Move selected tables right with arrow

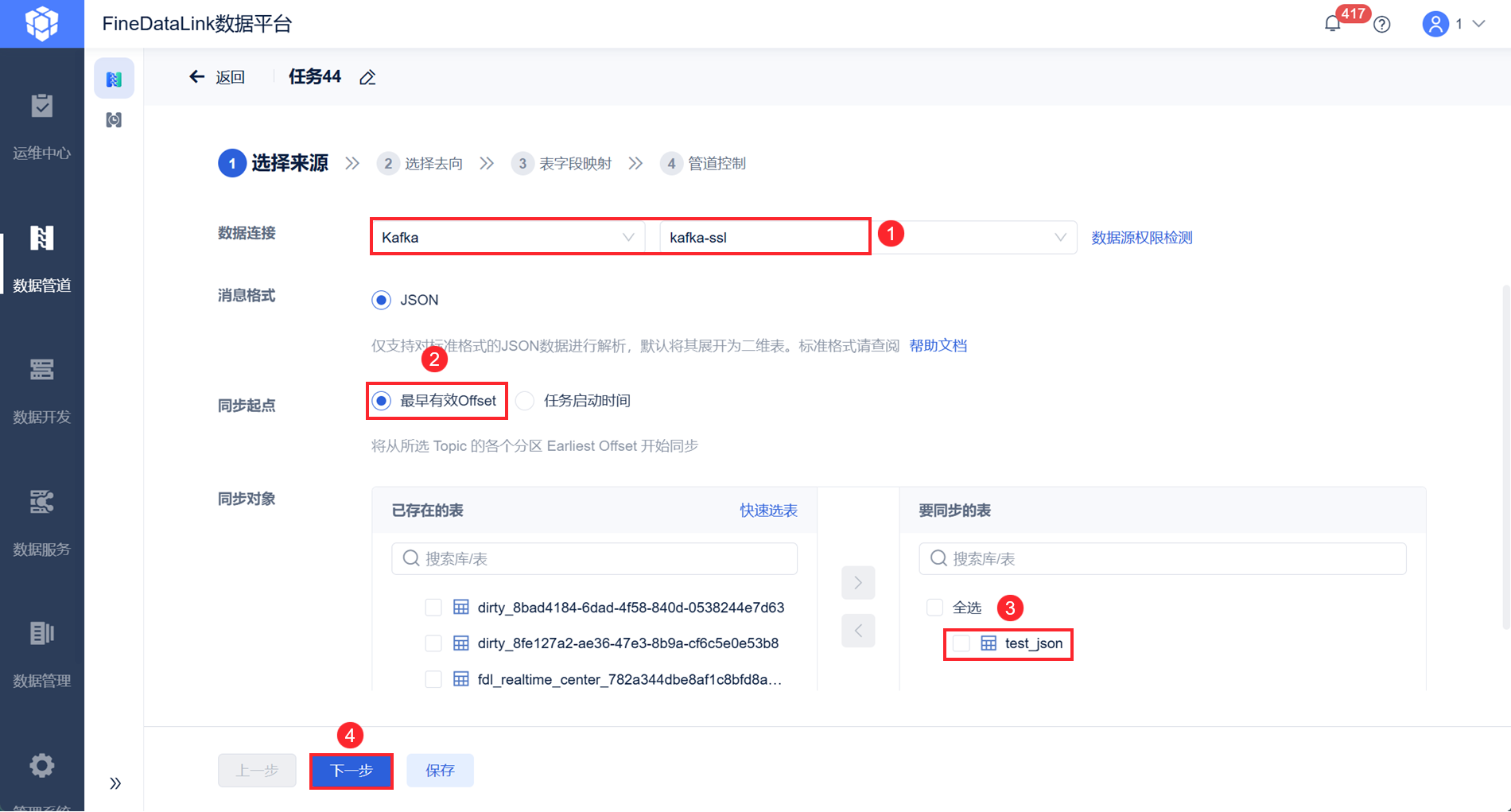pyautogui.click(x=858, y=583)
